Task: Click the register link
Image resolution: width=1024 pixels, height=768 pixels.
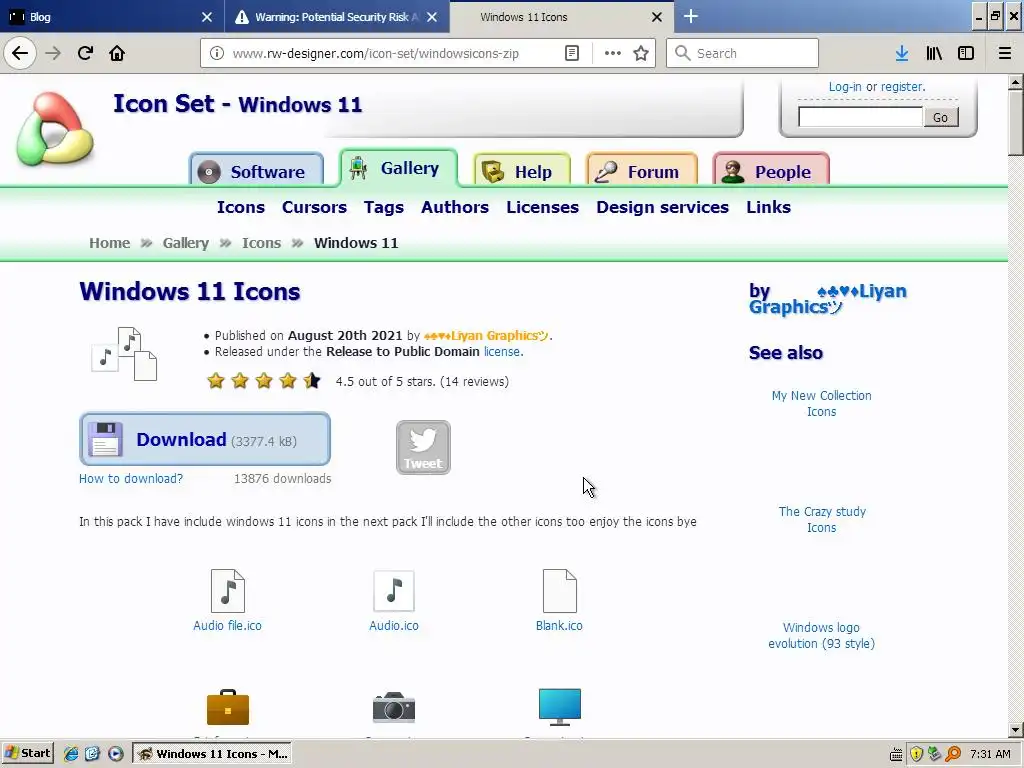Action: point(903,87)
